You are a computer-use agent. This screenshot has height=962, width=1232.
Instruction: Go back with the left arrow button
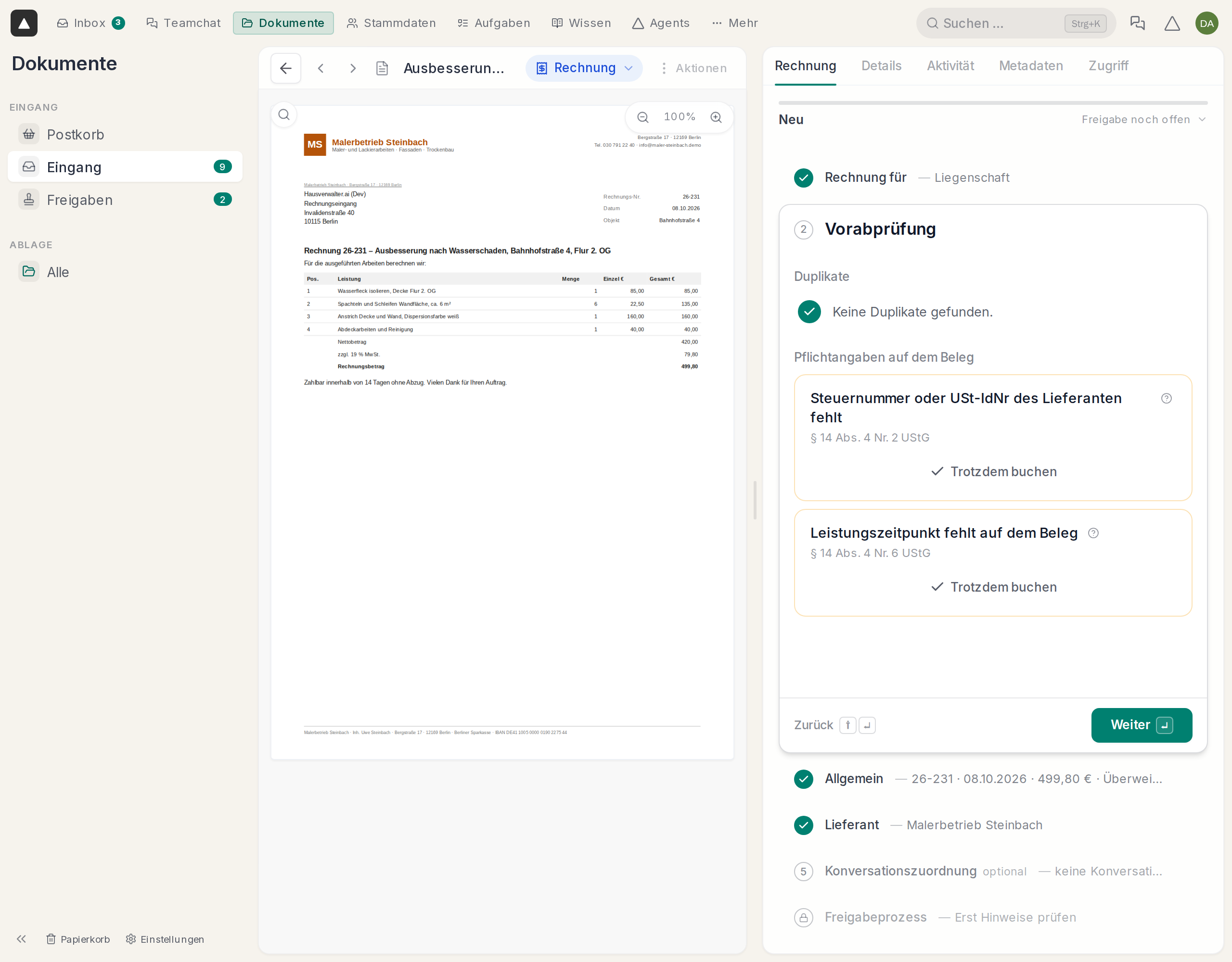coord(285,68)
